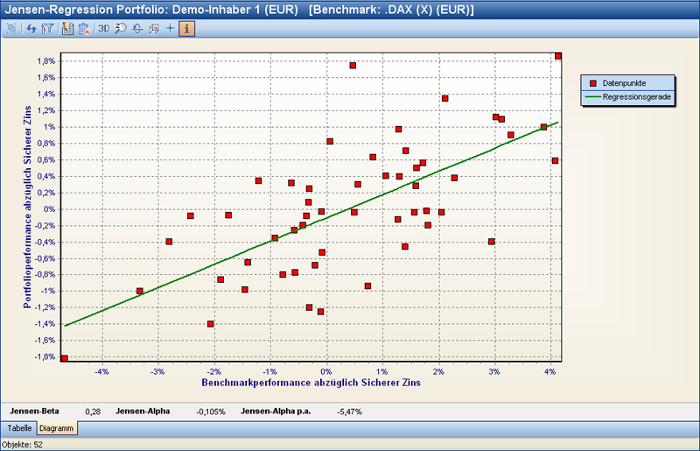Click the Jensen-Alpha p.a. value -5,47%
Image resolution: width=700 pixels, height=451 pixels.
pos(349,411)
